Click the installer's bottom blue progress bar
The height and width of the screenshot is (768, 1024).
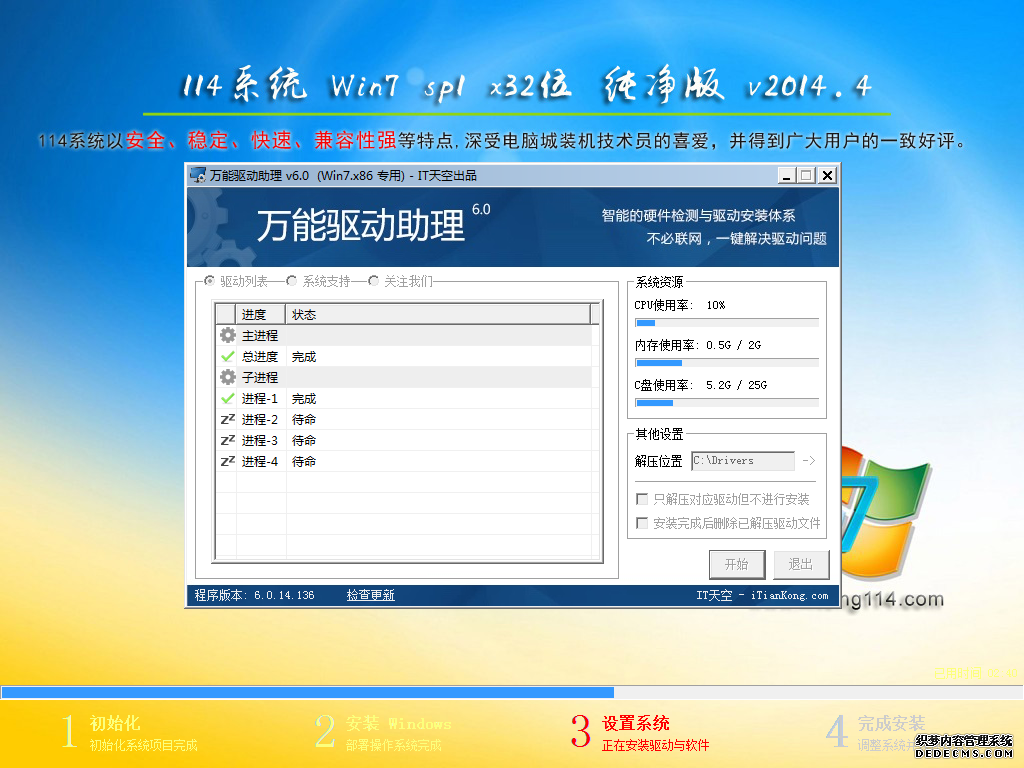click(x=512, y=692)
